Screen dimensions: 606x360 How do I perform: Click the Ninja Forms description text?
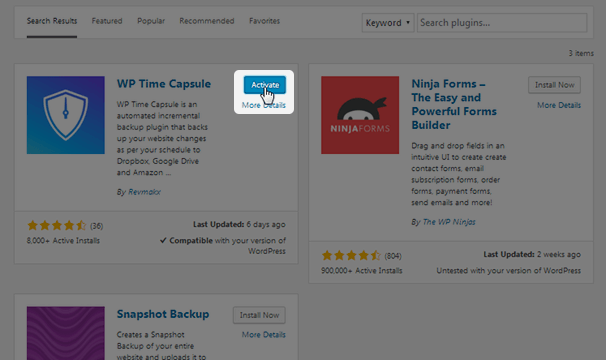click(459, 174)
